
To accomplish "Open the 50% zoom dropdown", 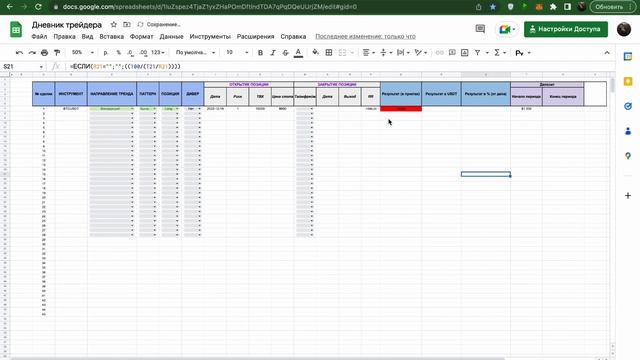I will (x=83, y=53).
